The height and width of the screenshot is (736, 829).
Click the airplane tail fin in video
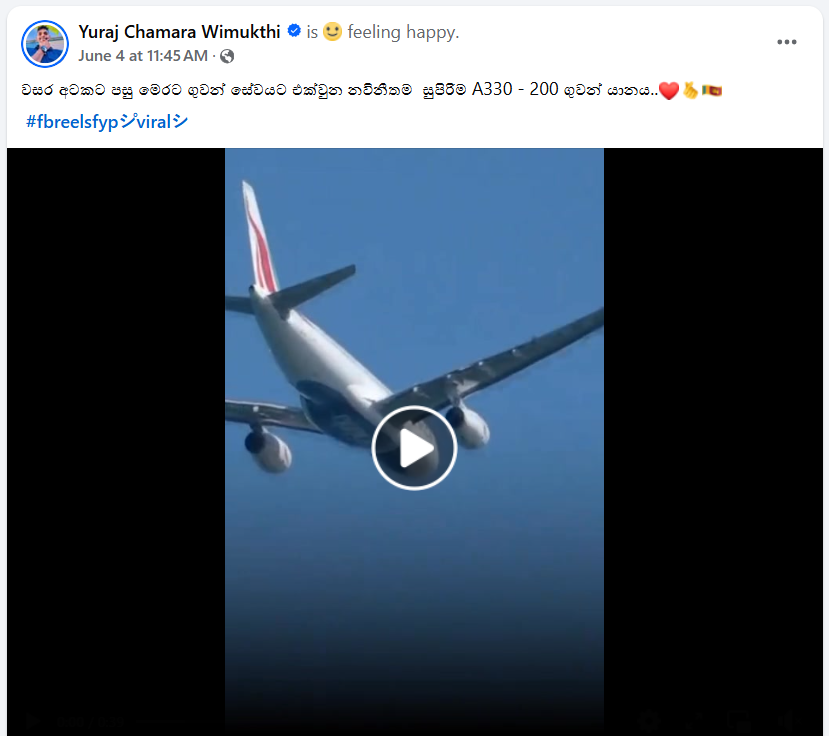259,237
